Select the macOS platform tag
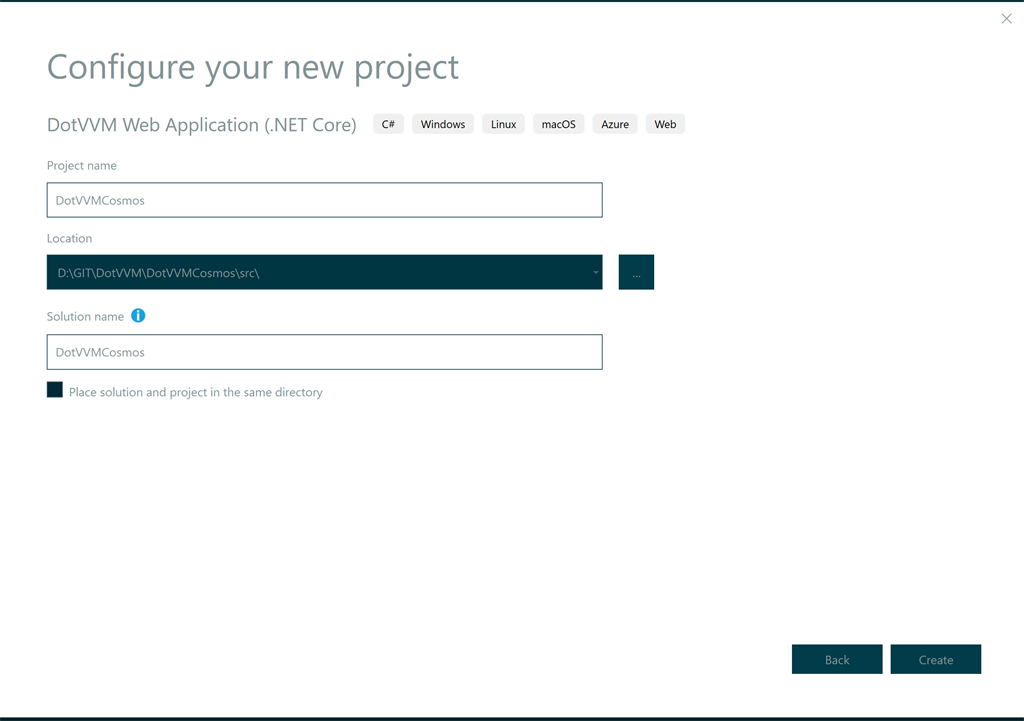 pos(558,123)
